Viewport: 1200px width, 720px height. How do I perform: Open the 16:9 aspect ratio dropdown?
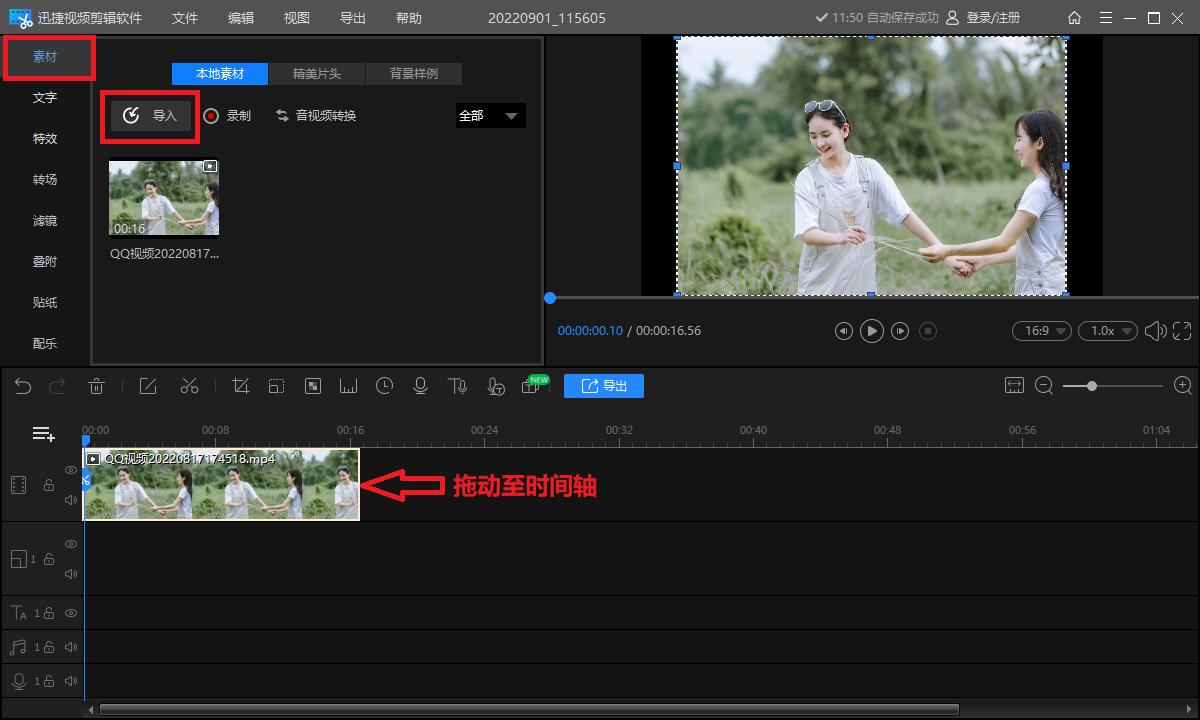[1041, 330]
